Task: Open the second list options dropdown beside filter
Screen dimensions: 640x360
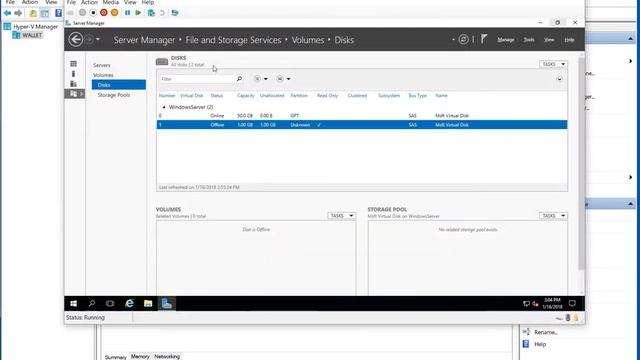Action: (283, 79)
